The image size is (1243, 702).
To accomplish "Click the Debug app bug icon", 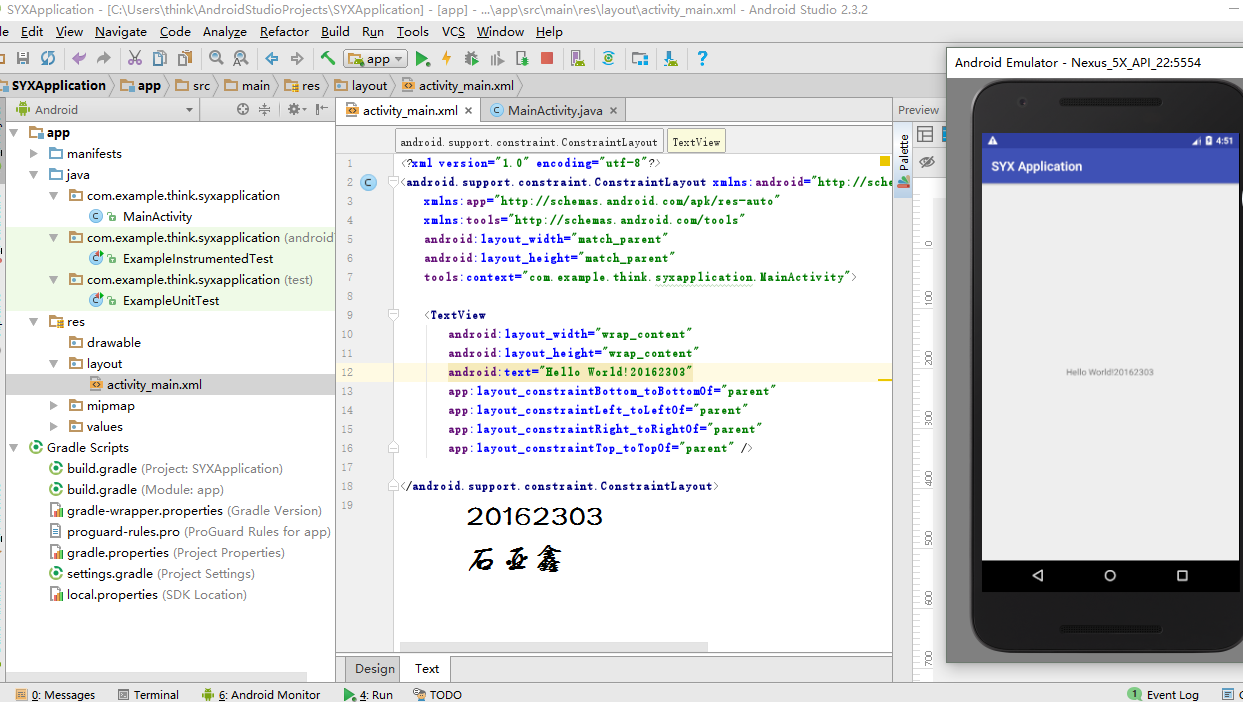I will coord(471,58).
